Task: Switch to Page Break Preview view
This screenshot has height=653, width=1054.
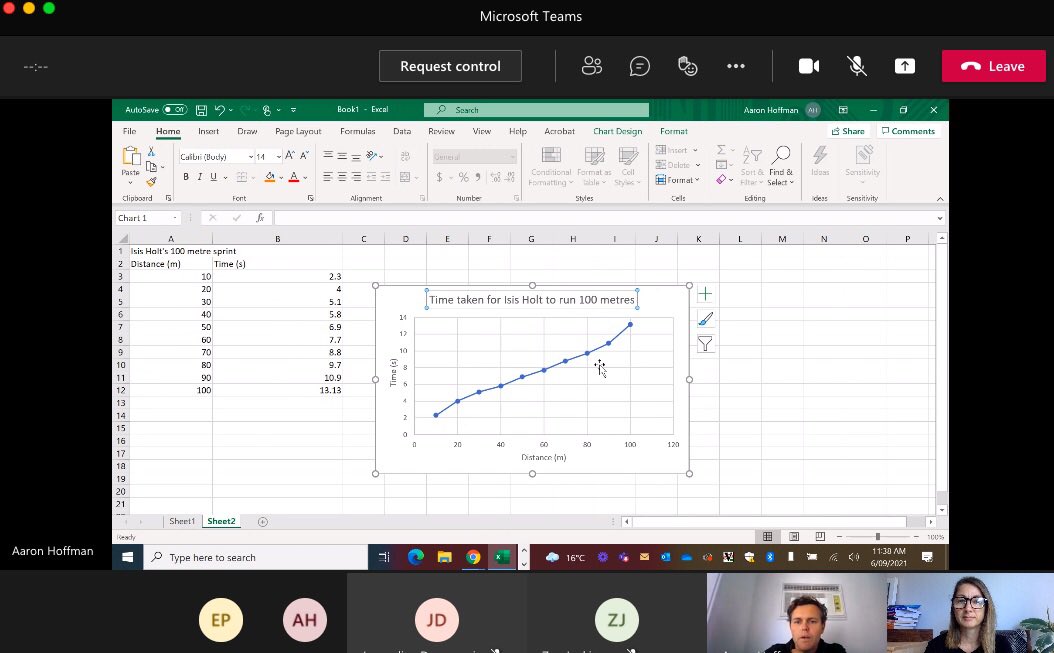Action: tap(820, 537)
